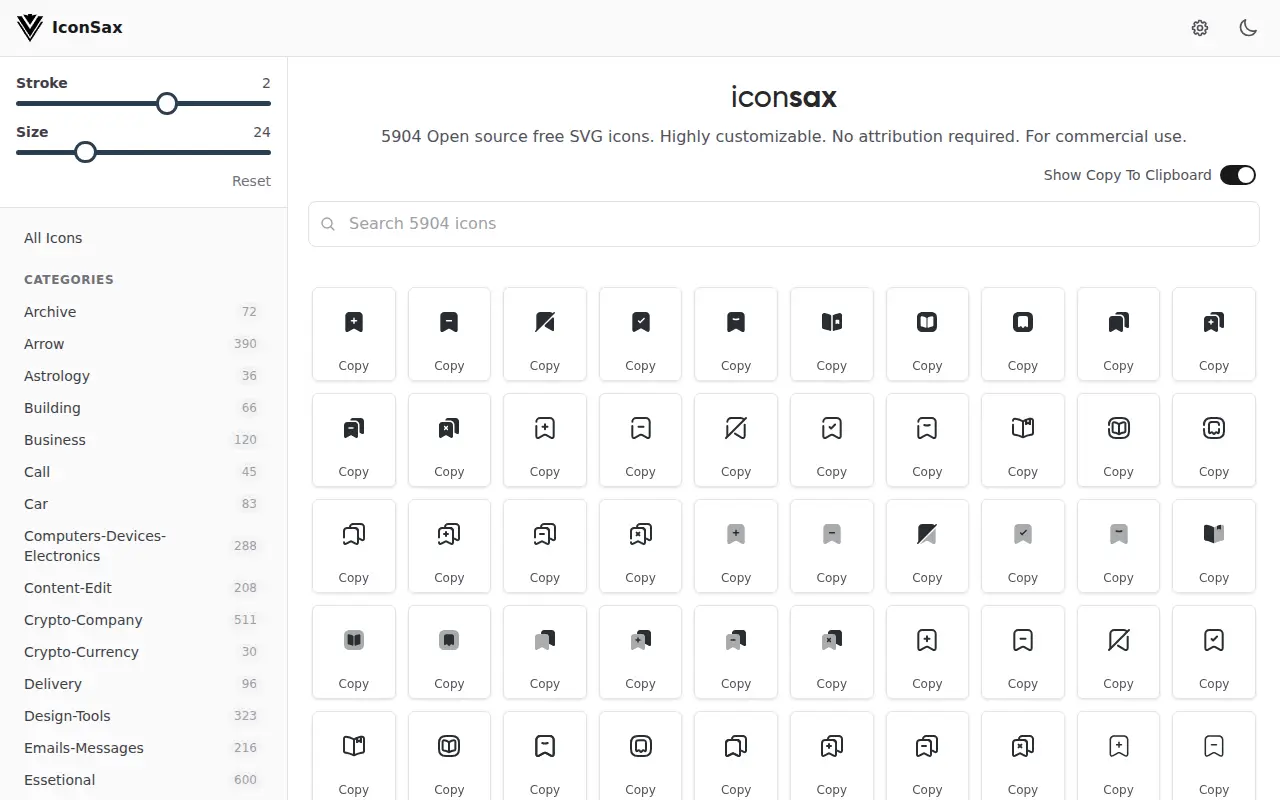The image size is (1280, 800).
Task: Select the gray rounded-square open-book icon
Action: 354,640
